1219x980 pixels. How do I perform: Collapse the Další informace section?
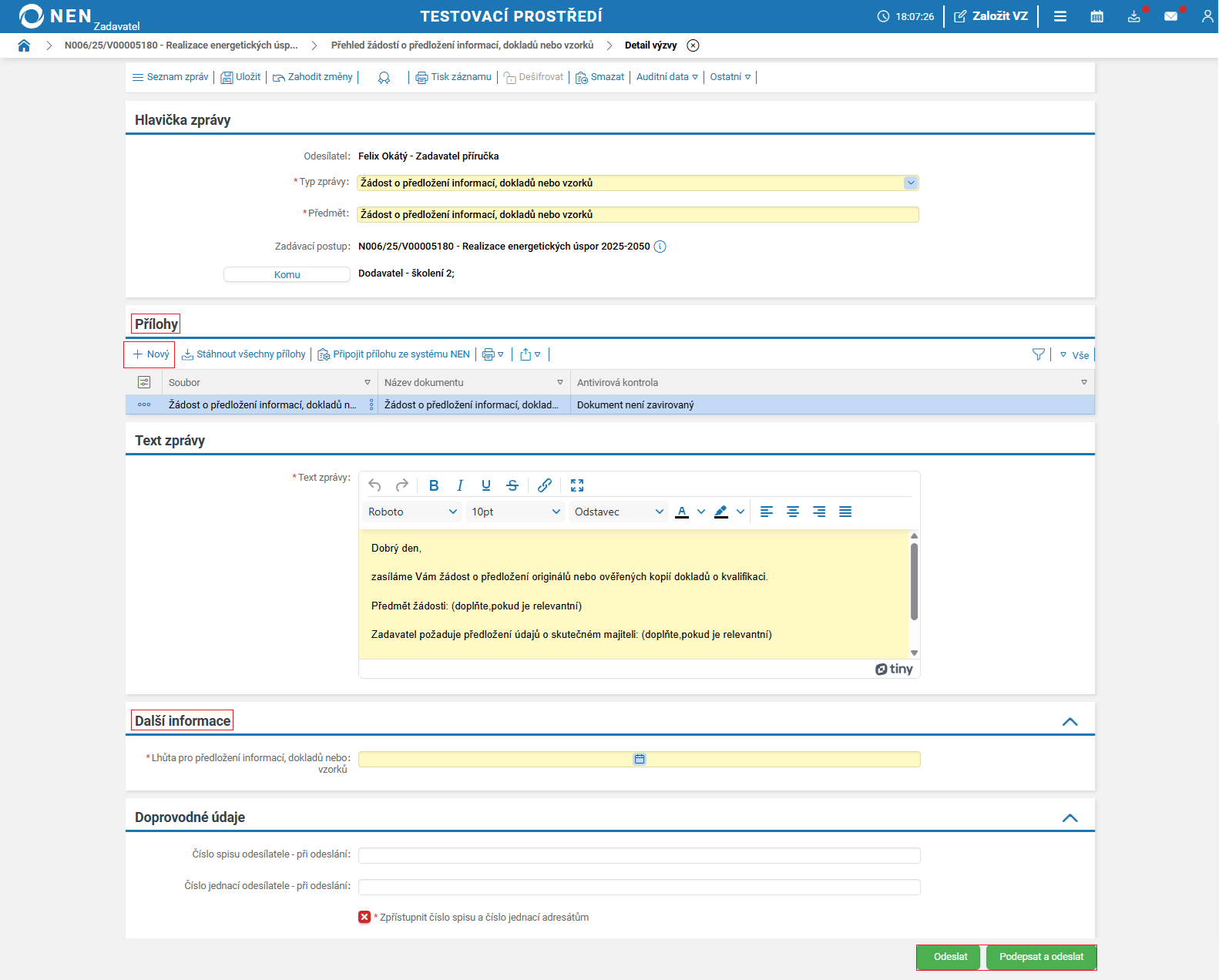coord(1070,722)
